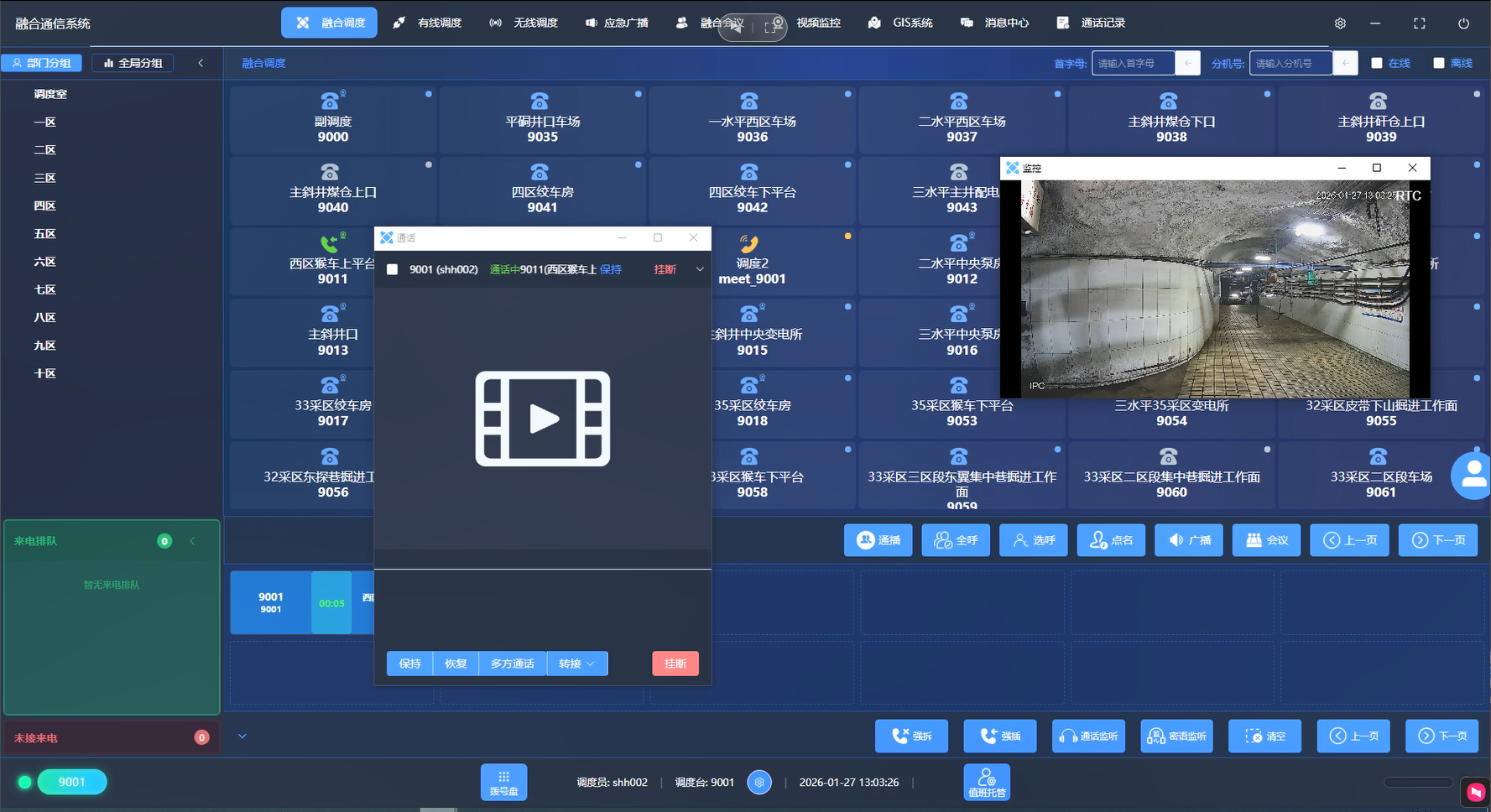The height and width of the screenshot is (812, 1491).
Task: Collapse the 来电排队 panel
Action: pos(192,541)
